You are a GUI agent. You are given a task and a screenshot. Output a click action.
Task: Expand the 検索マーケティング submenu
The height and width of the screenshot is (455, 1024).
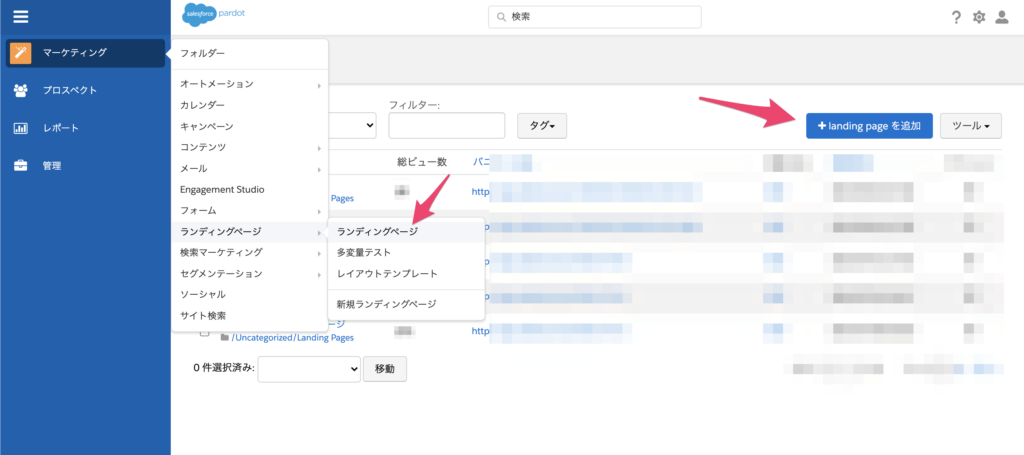249,252
